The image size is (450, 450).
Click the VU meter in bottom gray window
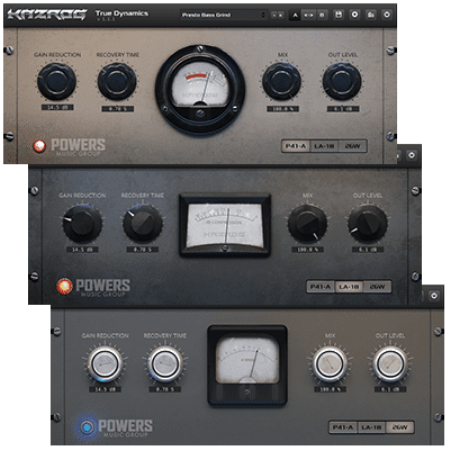(x=247, y=365)
